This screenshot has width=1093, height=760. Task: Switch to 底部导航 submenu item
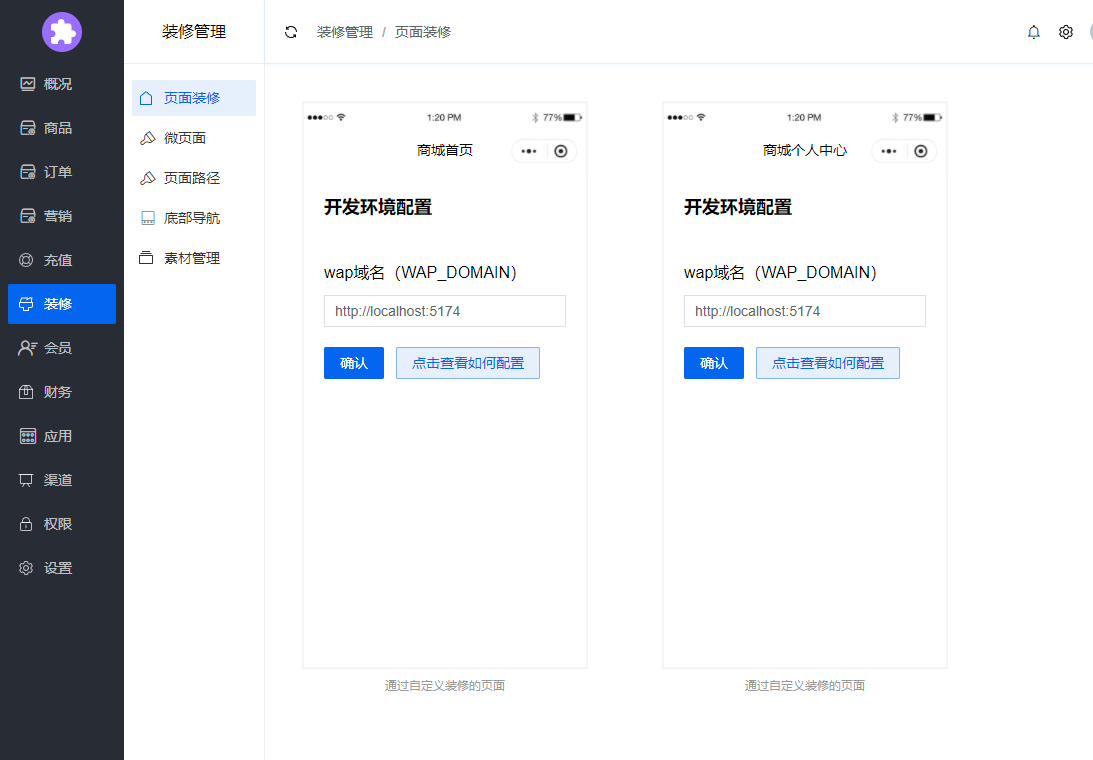click(192, 218)
